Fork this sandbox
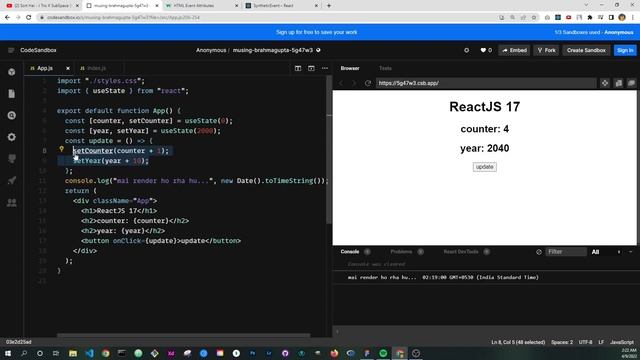This screenshot has height=360, width=640. click(x=547, y=50)
